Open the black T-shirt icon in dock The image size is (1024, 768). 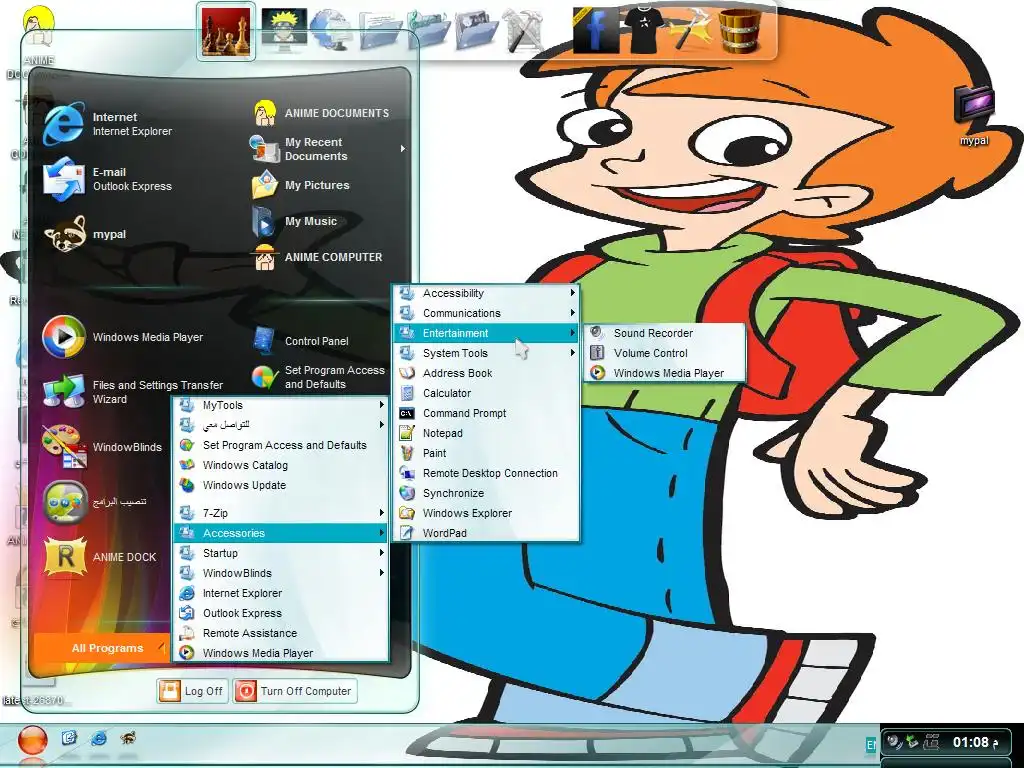coord(643,29)
